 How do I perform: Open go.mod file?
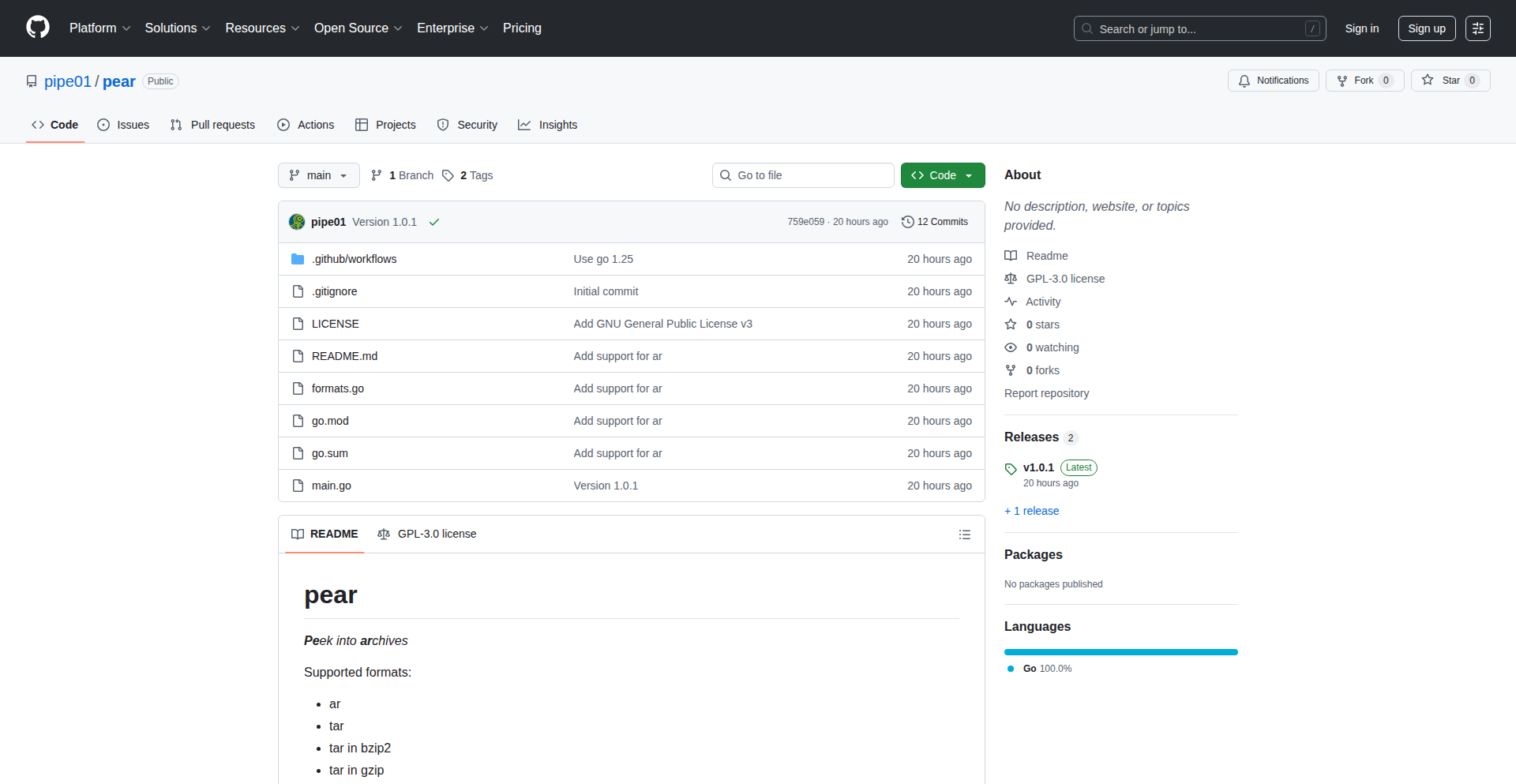tap(330, 421)
